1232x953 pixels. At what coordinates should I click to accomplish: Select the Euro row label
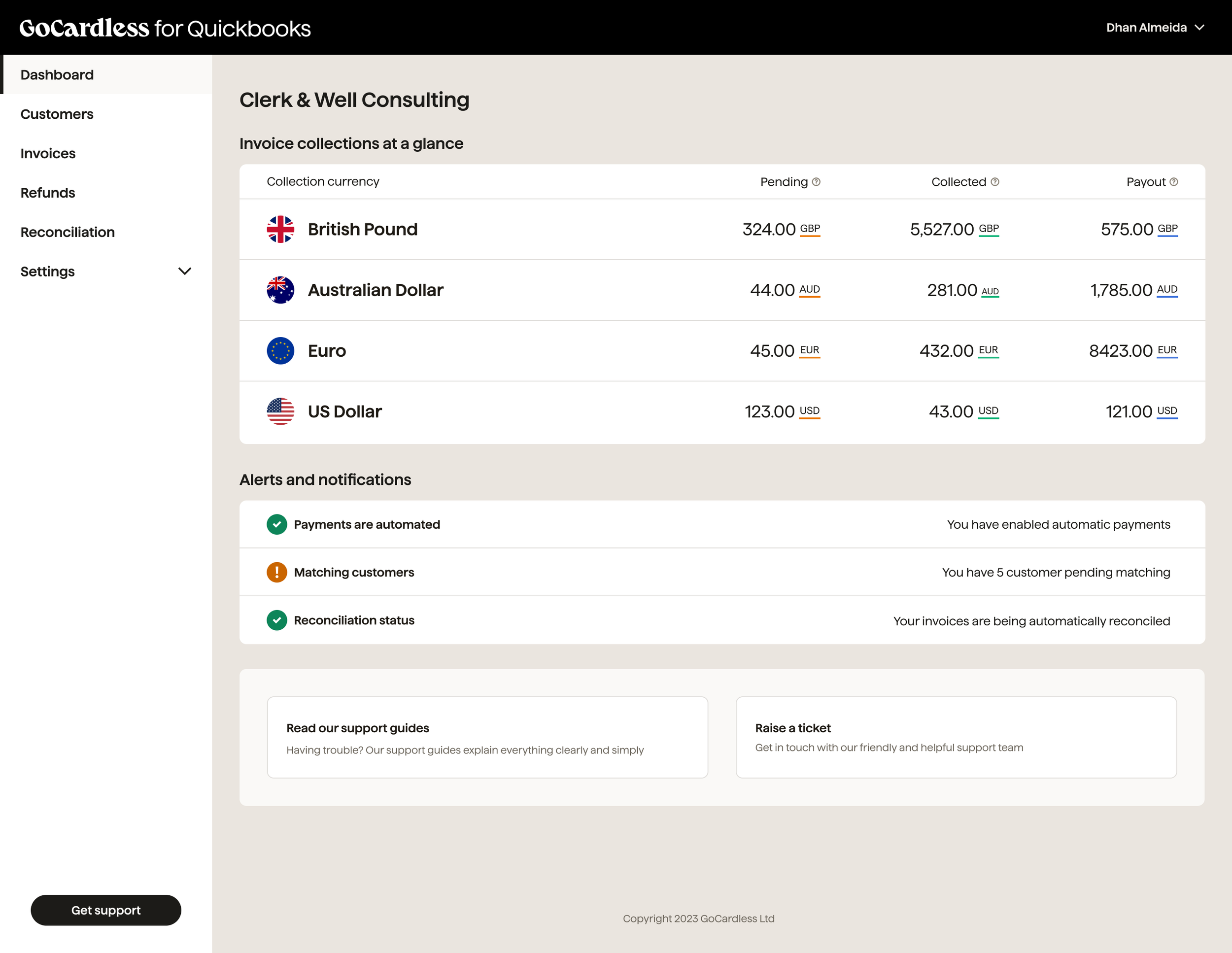pyautogui.click(x=327, y=351)
